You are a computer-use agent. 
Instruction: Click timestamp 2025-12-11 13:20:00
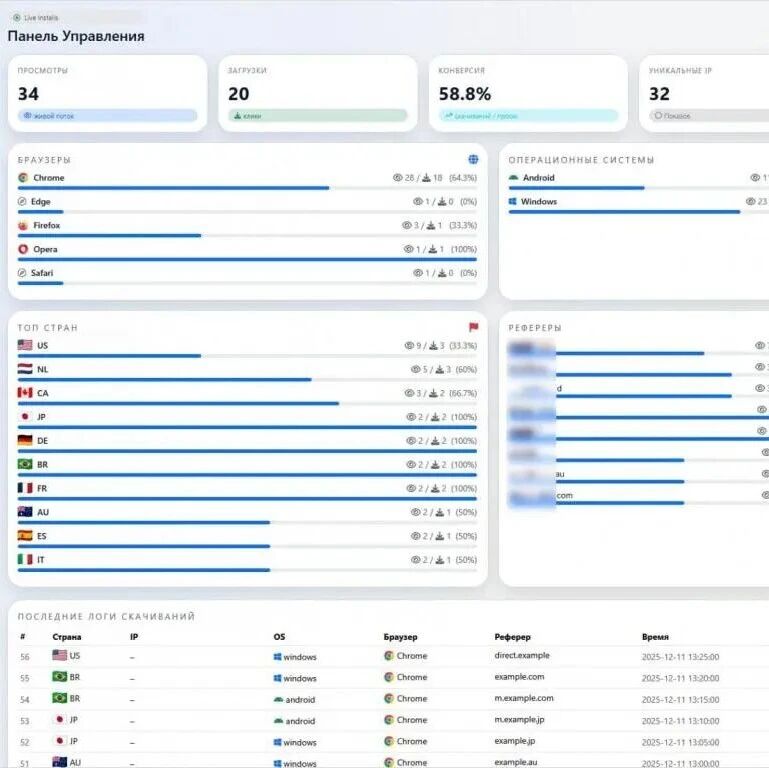pos(680,678)
